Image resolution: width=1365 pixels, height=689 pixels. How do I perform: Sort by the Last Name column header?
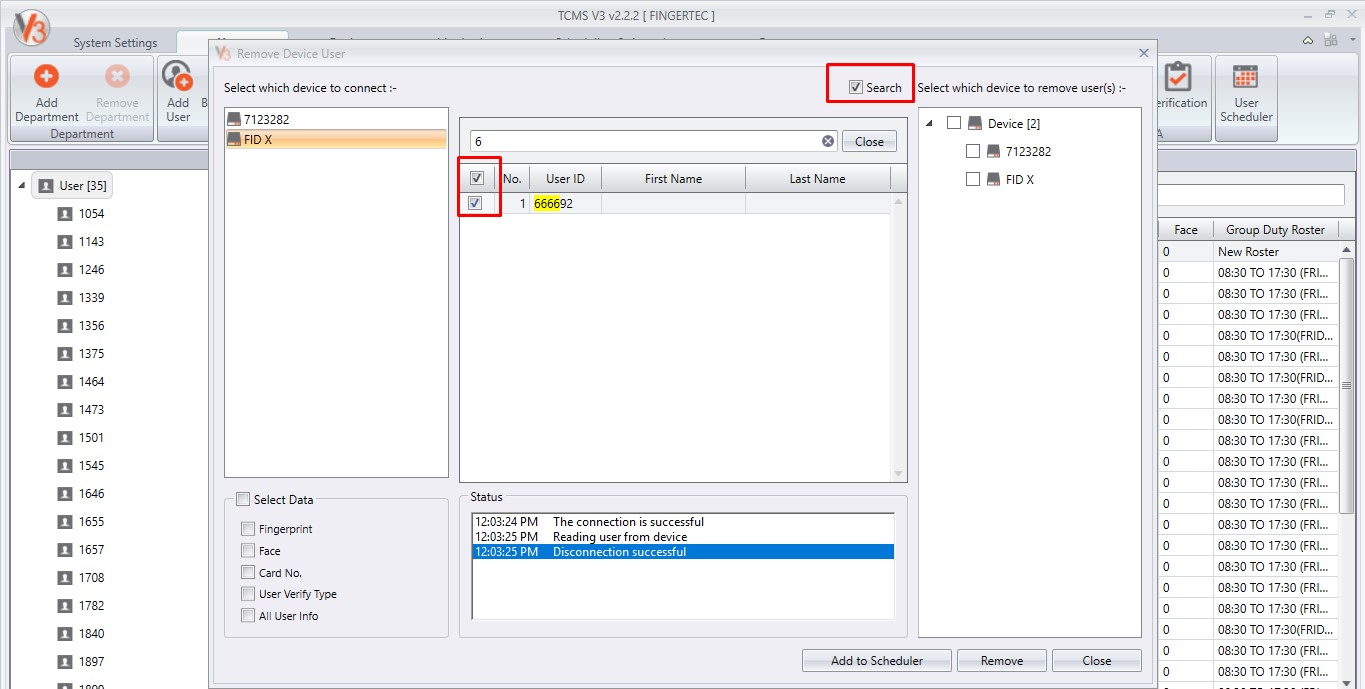(x=817, y=178)
